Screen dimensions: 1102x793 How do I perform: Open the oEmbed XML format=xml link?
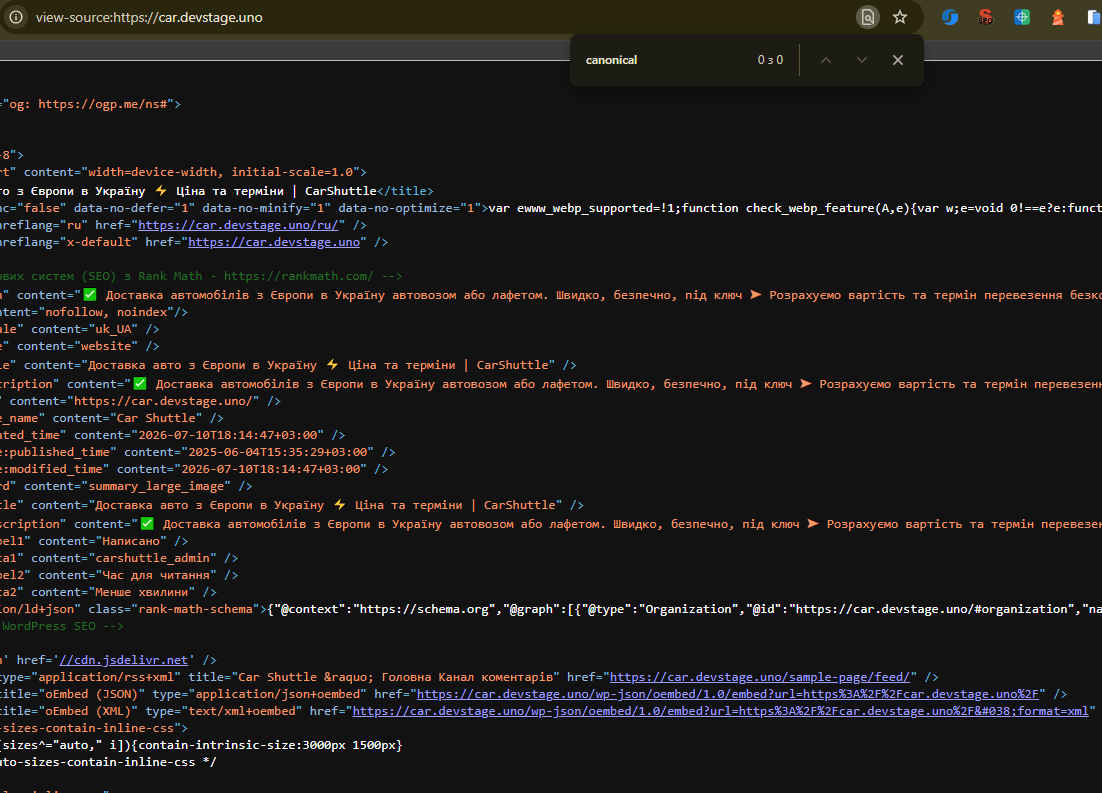click(720, 711)
